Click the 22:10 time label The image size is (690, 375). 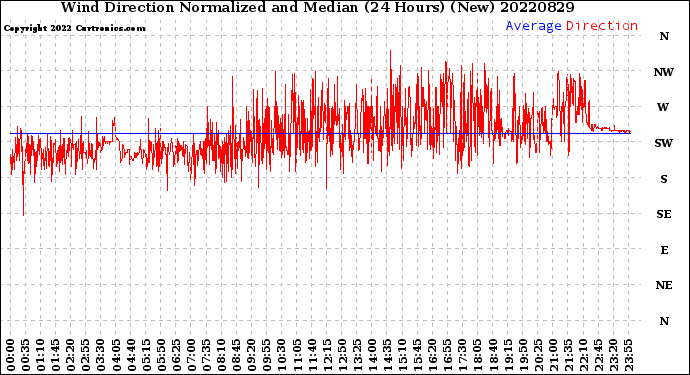(x=583, y=355)
